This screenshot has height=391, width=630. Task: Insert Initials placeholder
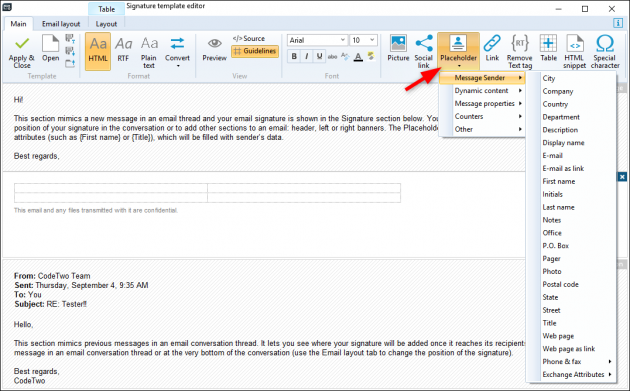[x=571, y=194]
